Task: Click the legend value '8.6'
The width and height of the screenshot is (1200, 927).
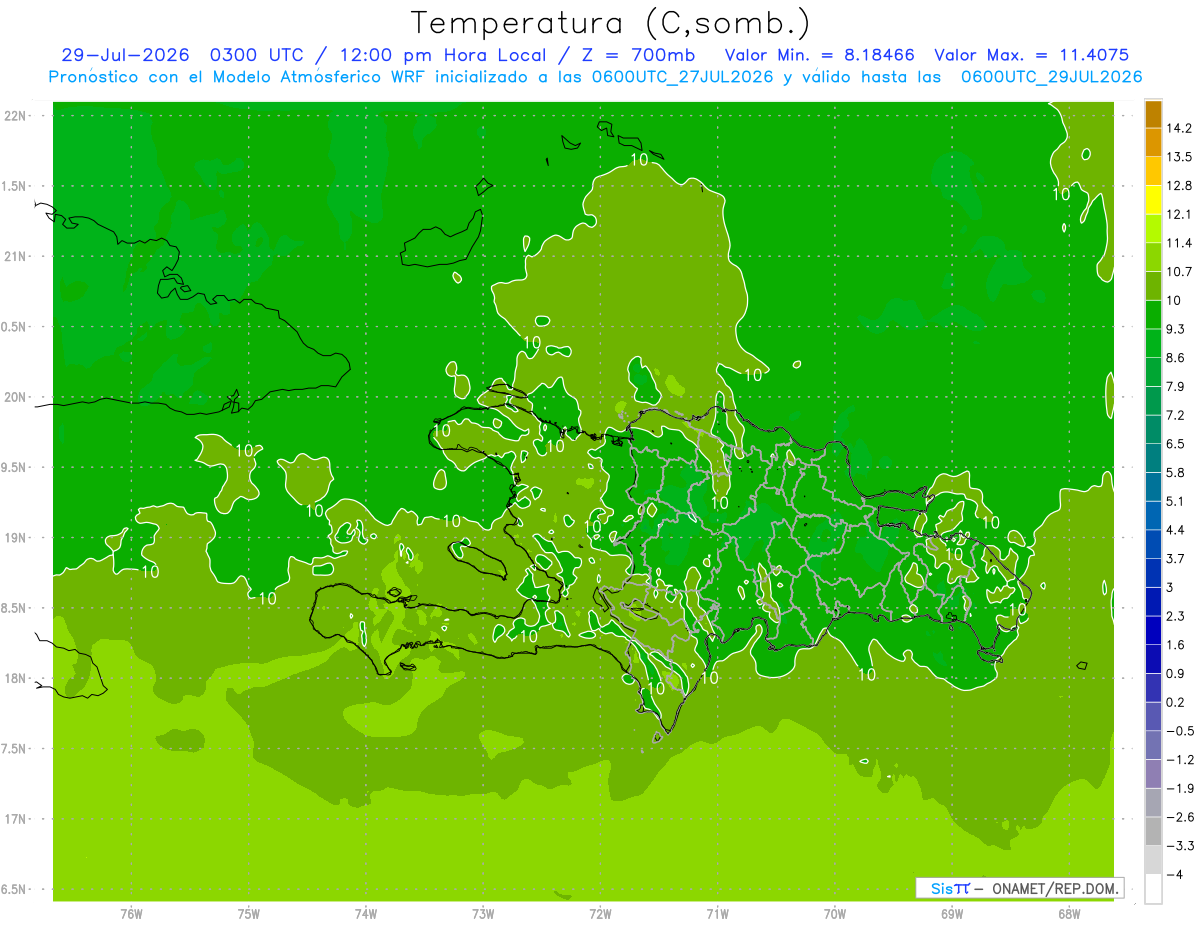Action: 1176,357
